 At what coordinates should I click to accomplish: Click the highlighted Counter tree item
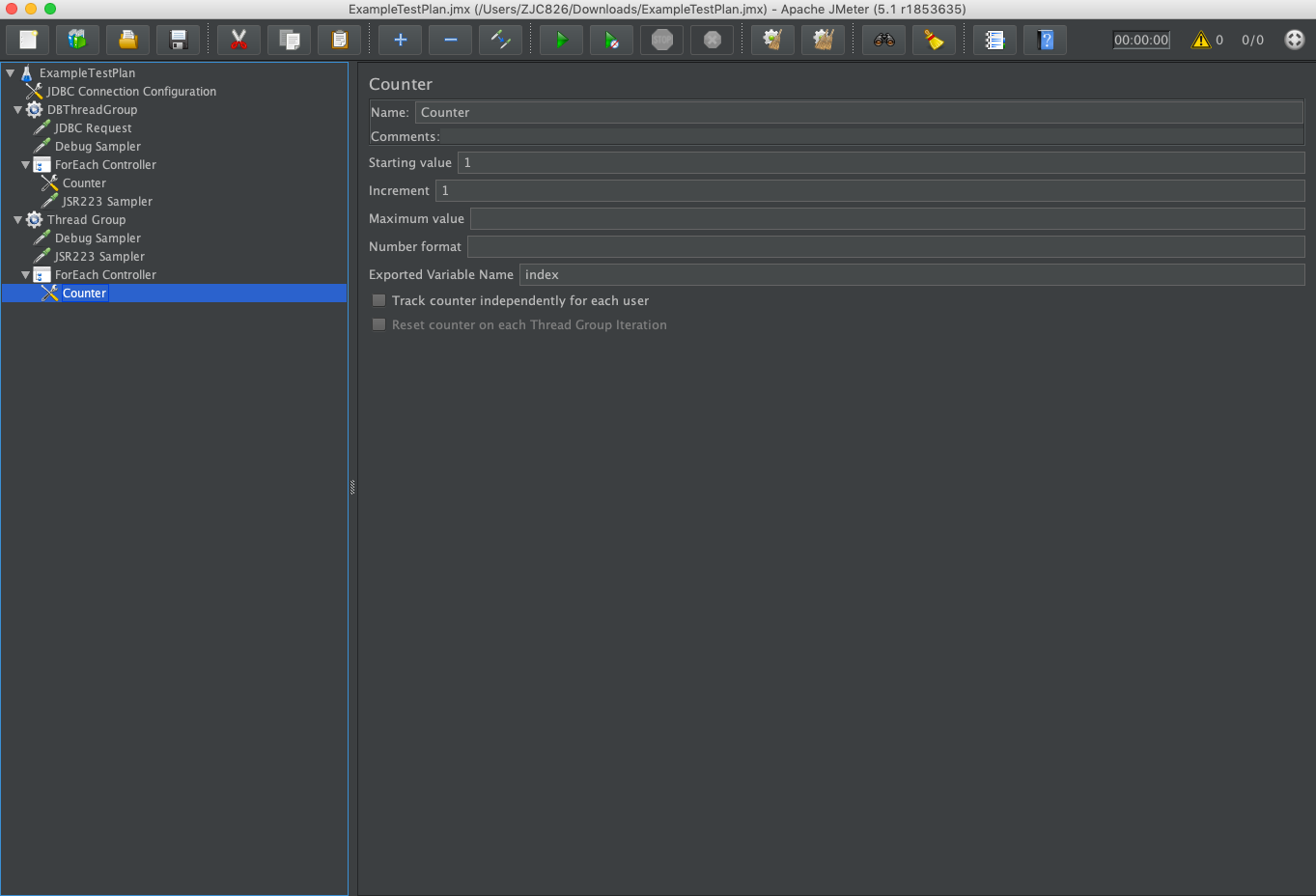(84, 293)
